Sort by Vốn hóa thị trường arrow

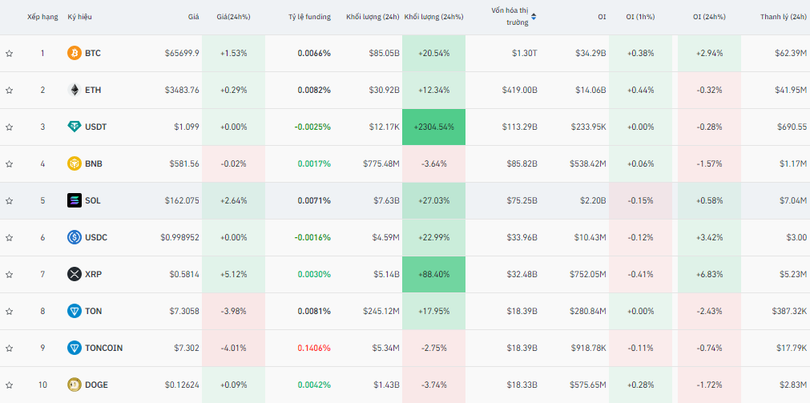tap(533, 17)
